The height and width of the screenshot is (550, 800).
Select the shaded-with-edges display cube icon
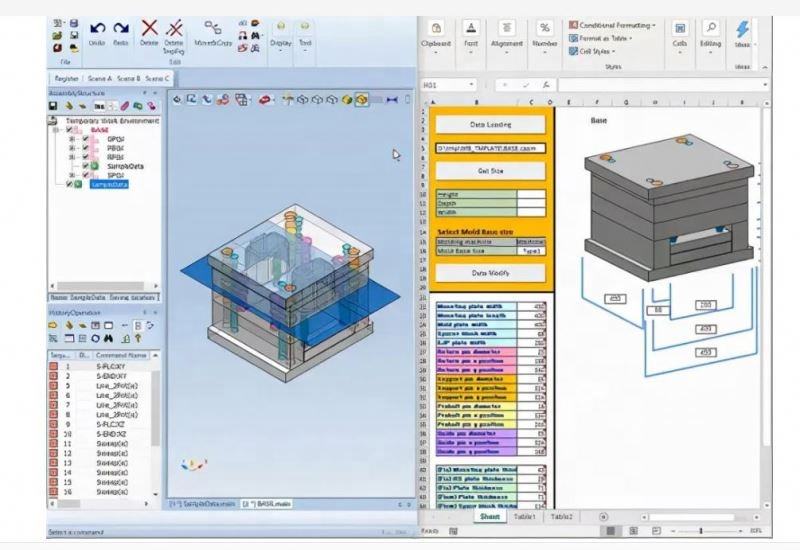[x=361, y=99]
